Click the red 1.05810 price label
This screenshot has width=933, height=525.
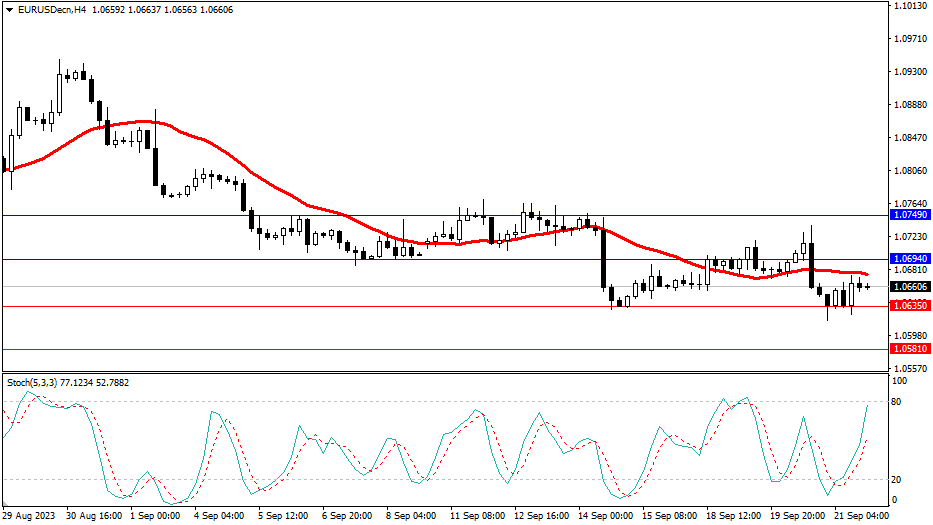point(910,349)
